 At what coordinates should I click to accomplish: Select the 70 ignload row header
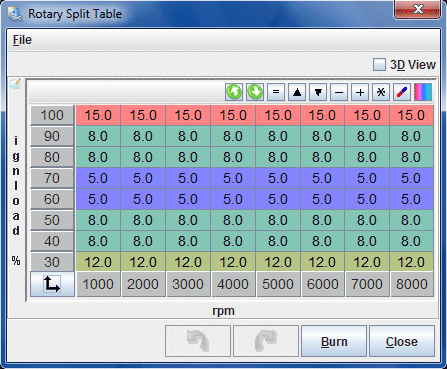[x=52, y=178]
